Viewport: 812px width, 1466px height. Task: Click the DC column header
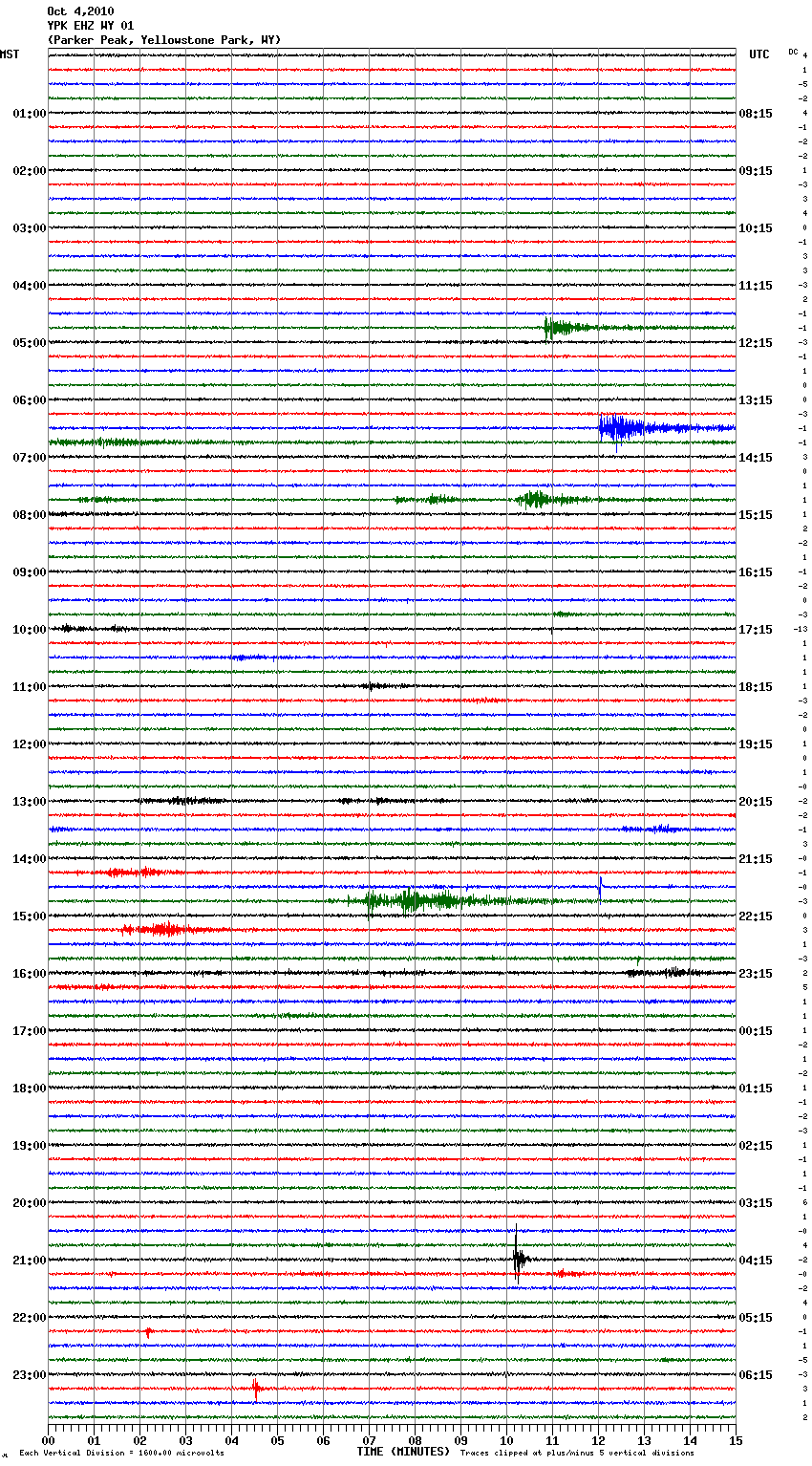click(x=793, y=52)
